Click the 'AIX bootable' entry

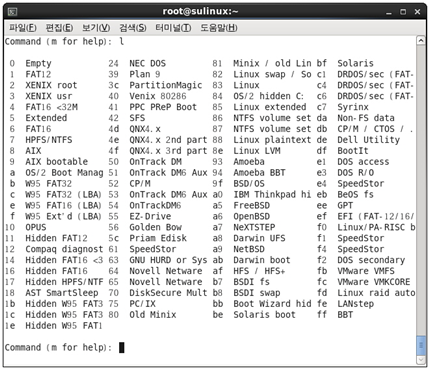click(57, 162)
